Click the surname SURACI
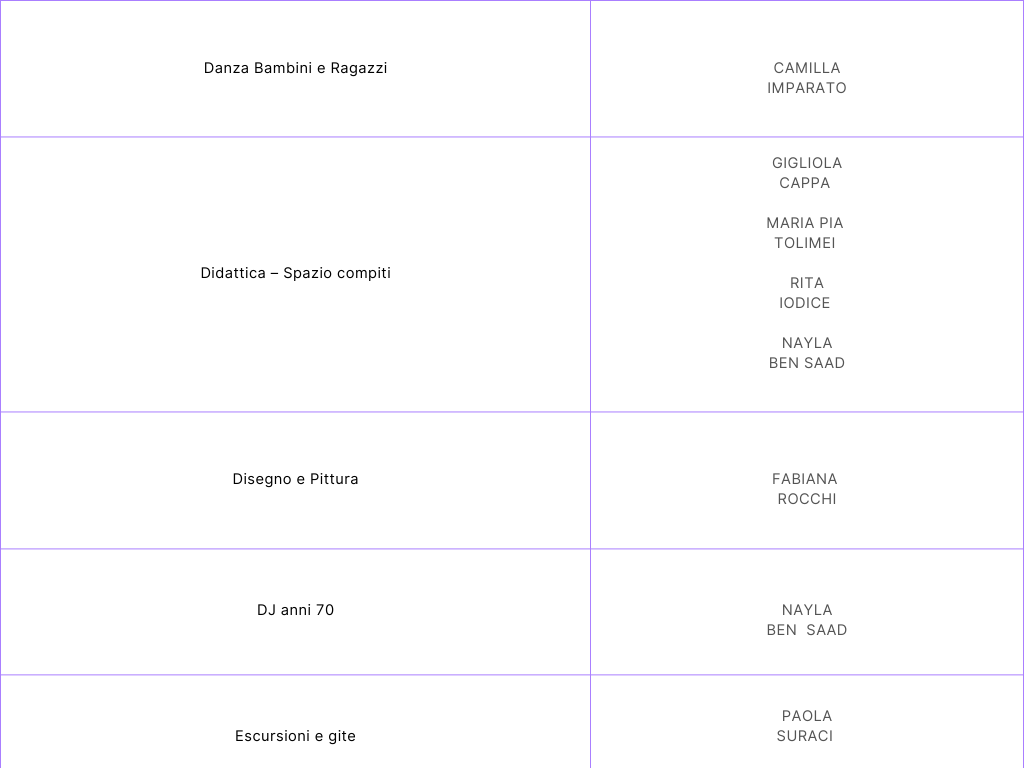Image resolution: width=1024 pixels, height=768 pixels. pos(805,736)
